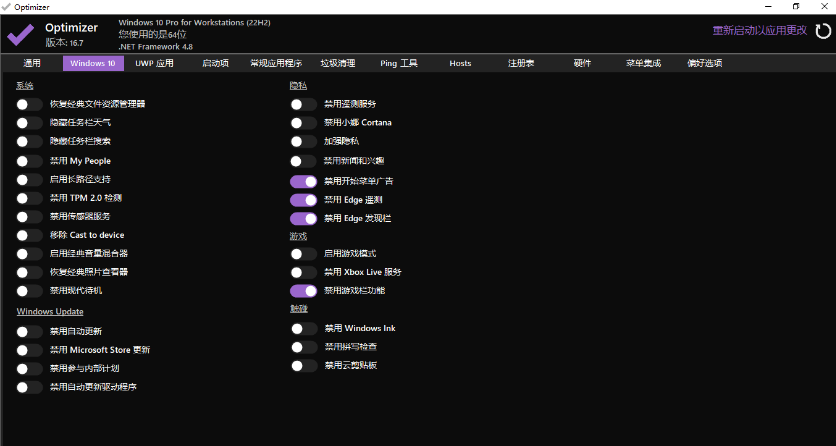836x446 pixels.
Task: Click the restart arrow icon at top right
Action: click(822, 32)
